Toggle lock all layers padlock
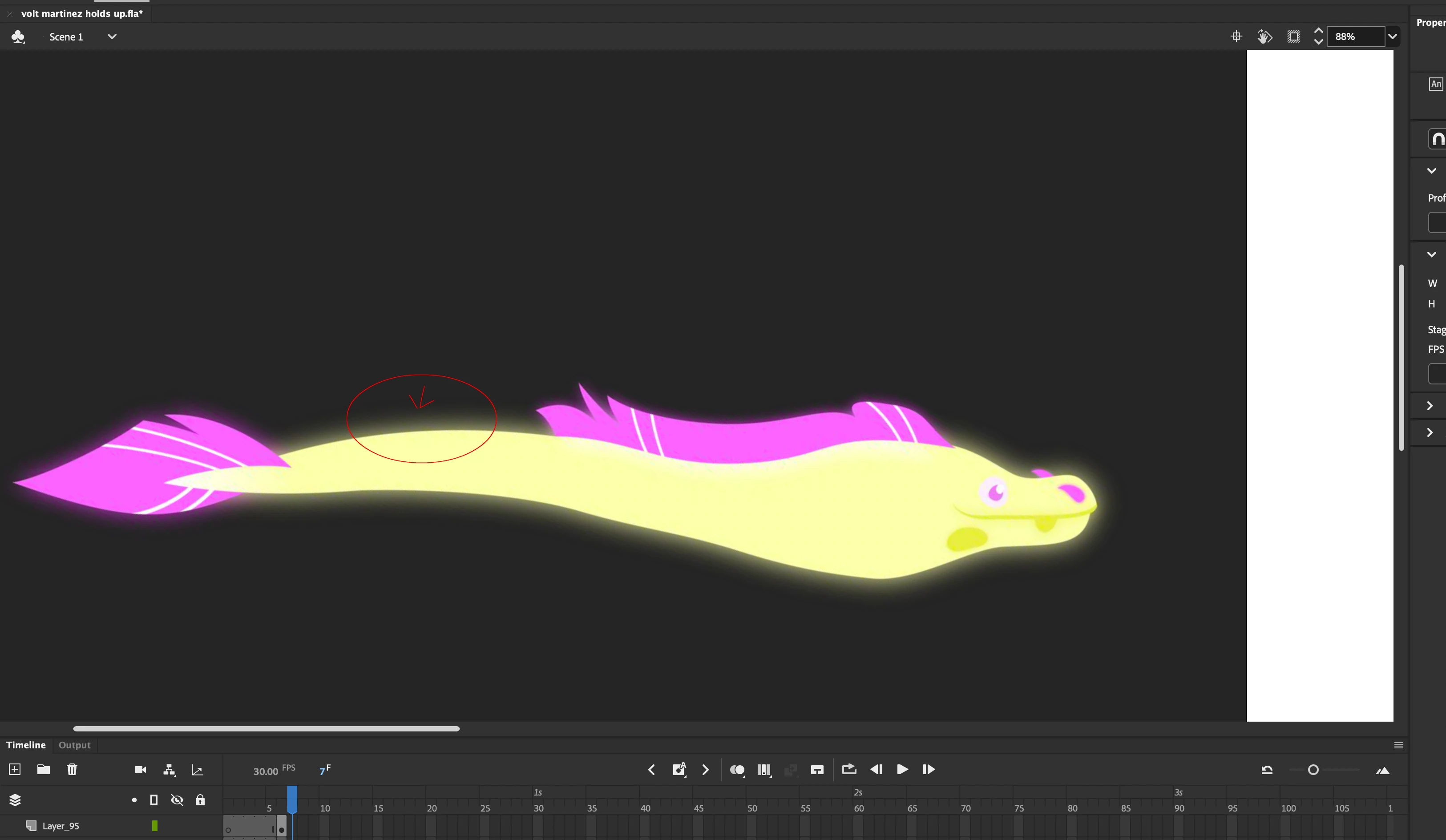 point(200,800)
